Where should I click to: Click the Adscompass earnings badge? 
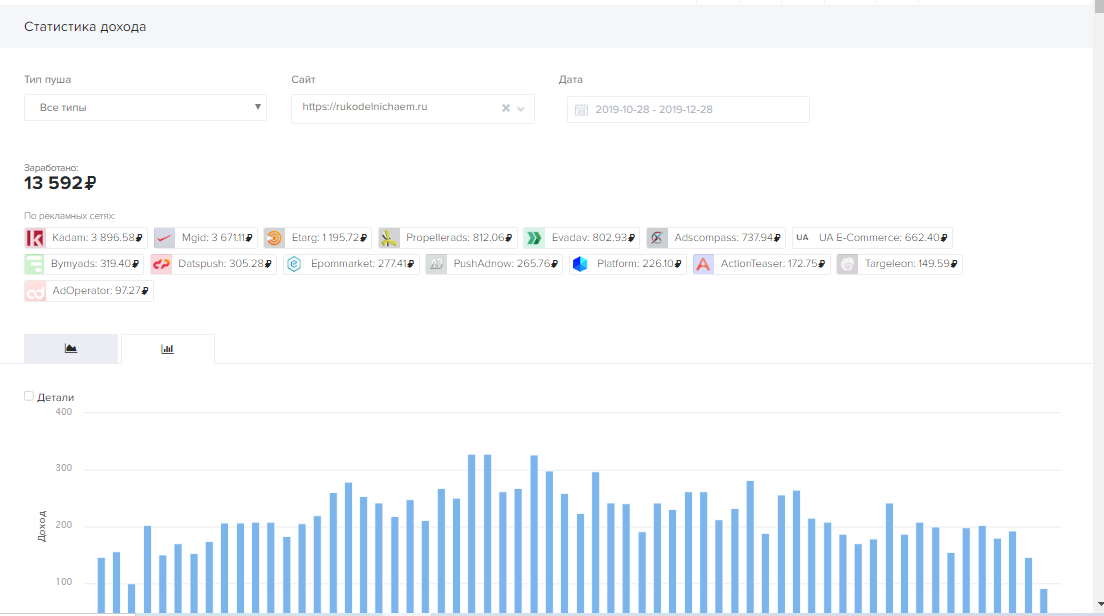coord(715,238)
